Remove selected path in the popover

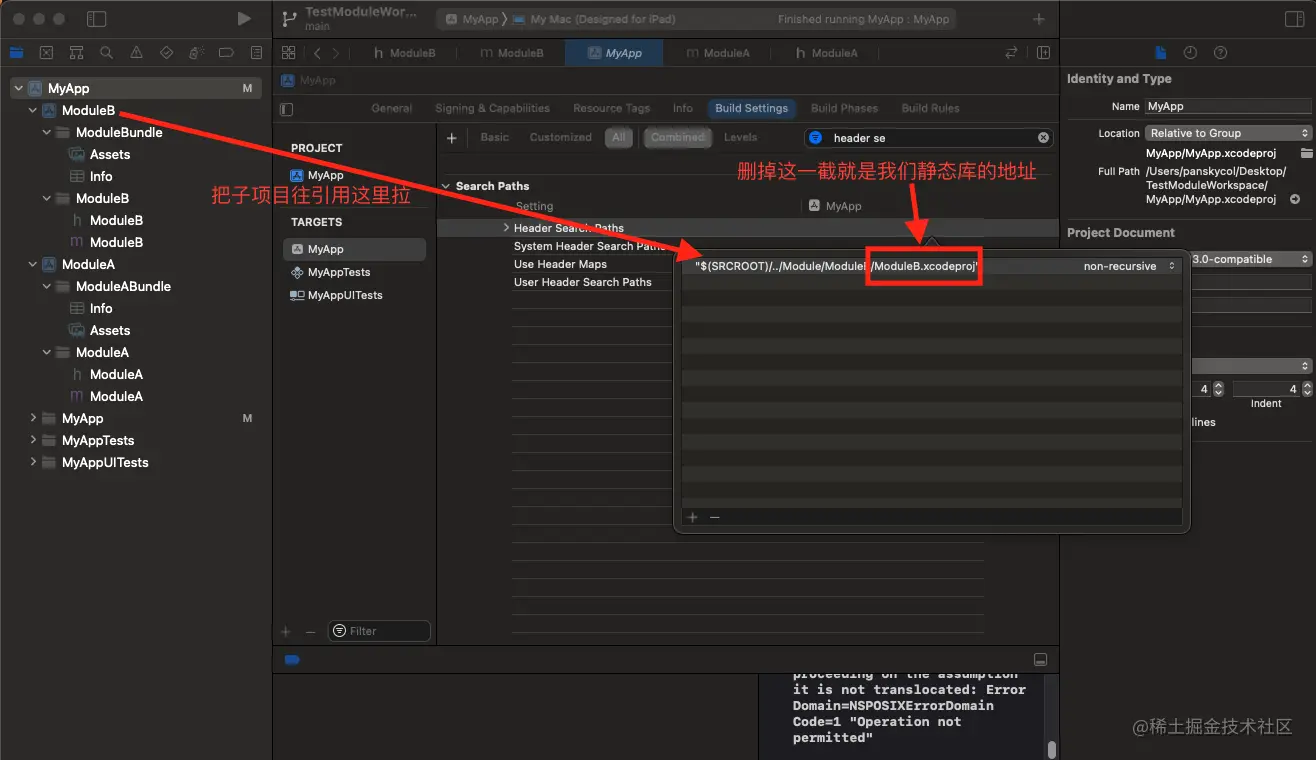coord(714,517)
